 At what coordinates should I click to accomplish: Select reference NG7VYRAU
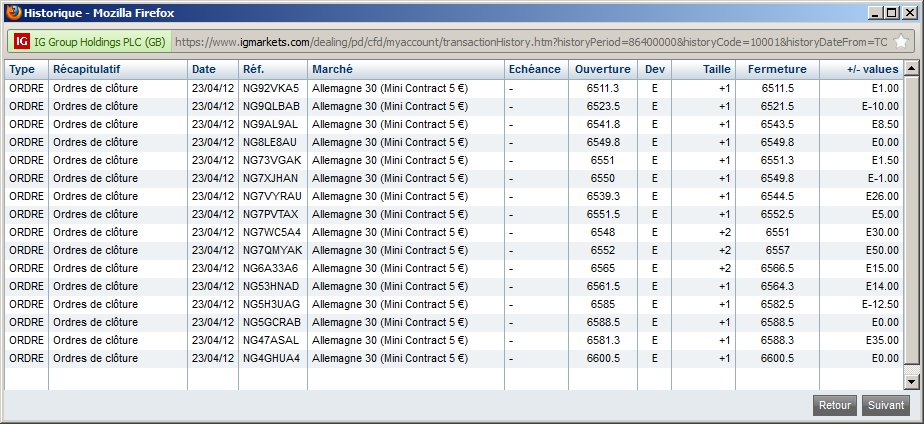pos(272,196)
